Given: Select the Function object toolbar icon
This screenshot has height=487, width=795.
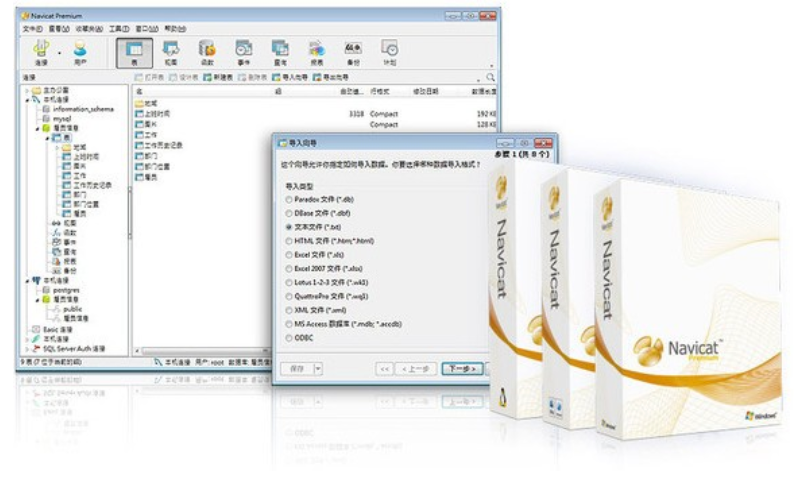Looking at the screenshot, I should 207,53.
